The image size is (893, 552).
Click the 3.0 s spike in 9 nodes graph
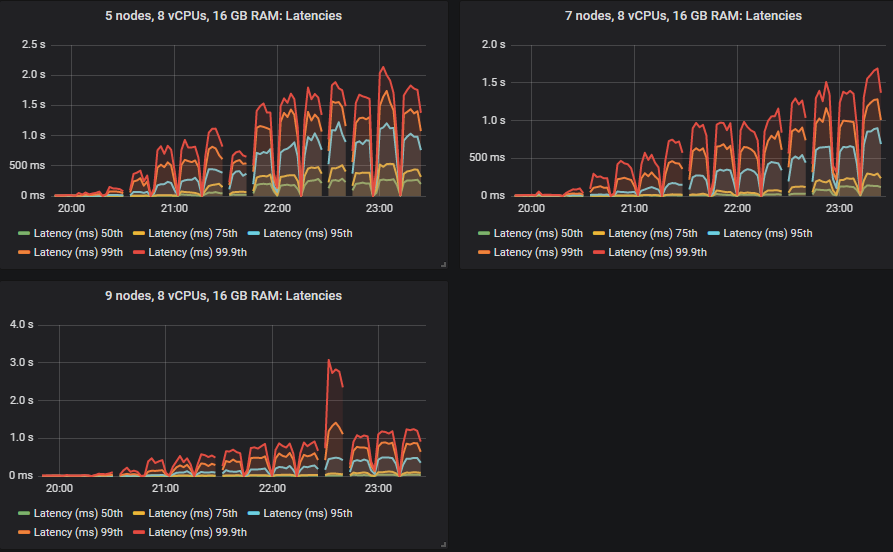tap(329, 361)
